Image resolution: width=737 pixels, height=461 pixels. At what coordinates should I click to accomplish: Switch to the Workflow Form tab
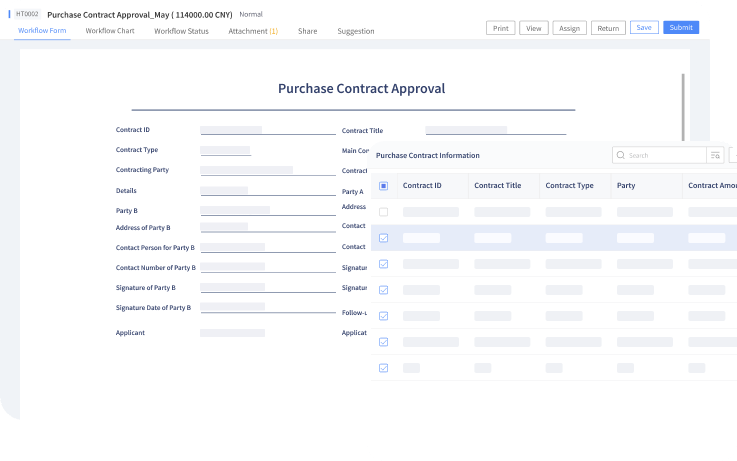[x=42, y=31]
